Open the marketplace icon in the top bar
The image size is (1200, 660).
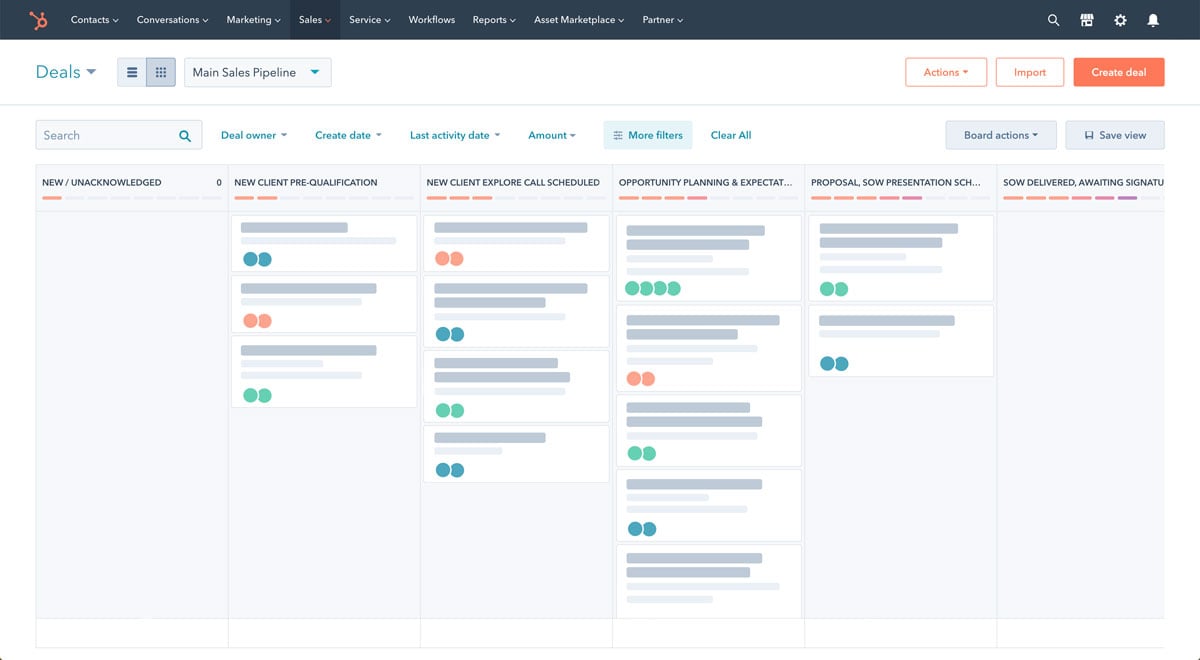1086,19
